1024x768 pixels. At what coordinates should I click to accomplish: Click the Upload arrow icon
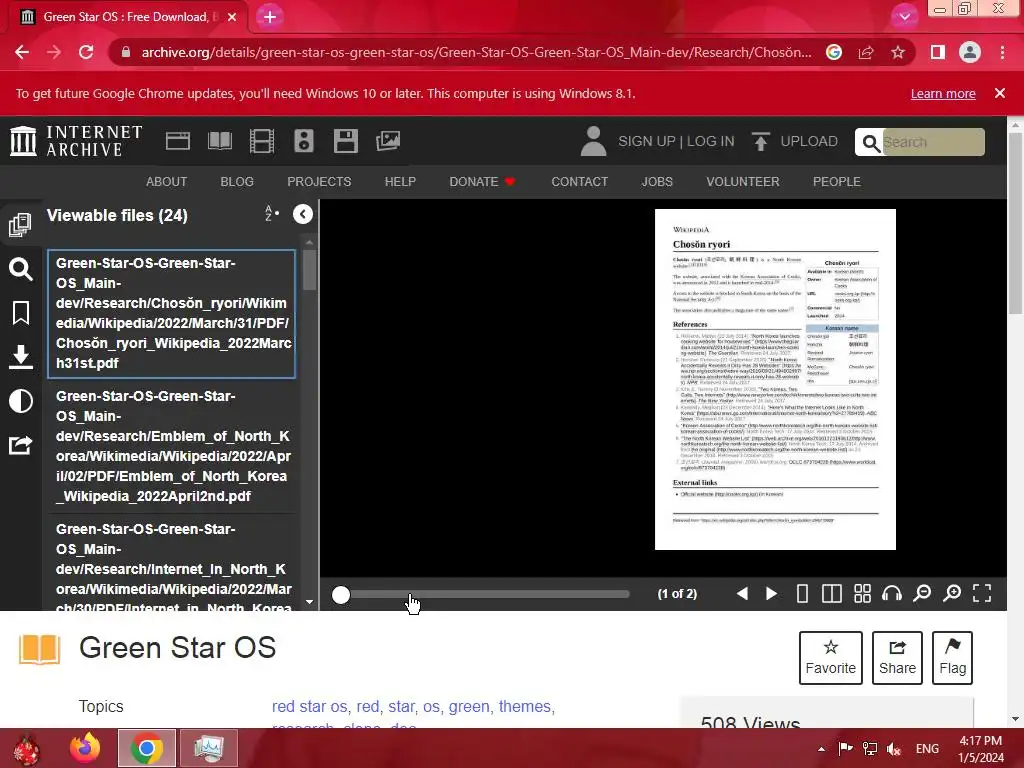click(x=760, y=141)
